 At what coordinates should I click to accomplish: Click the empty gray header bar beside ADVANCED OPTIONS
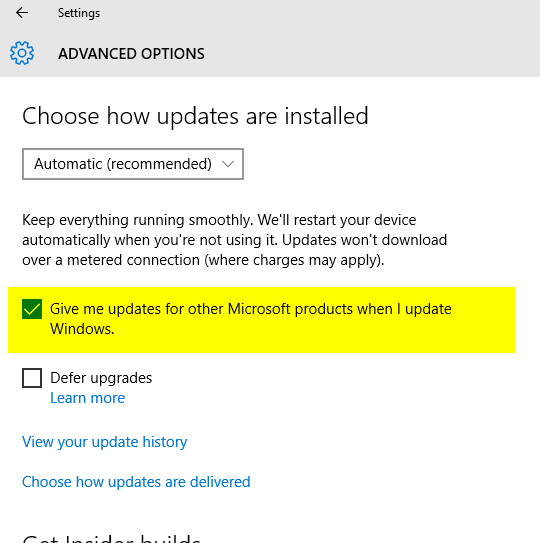pyautogui.click(x=371, y=54)
